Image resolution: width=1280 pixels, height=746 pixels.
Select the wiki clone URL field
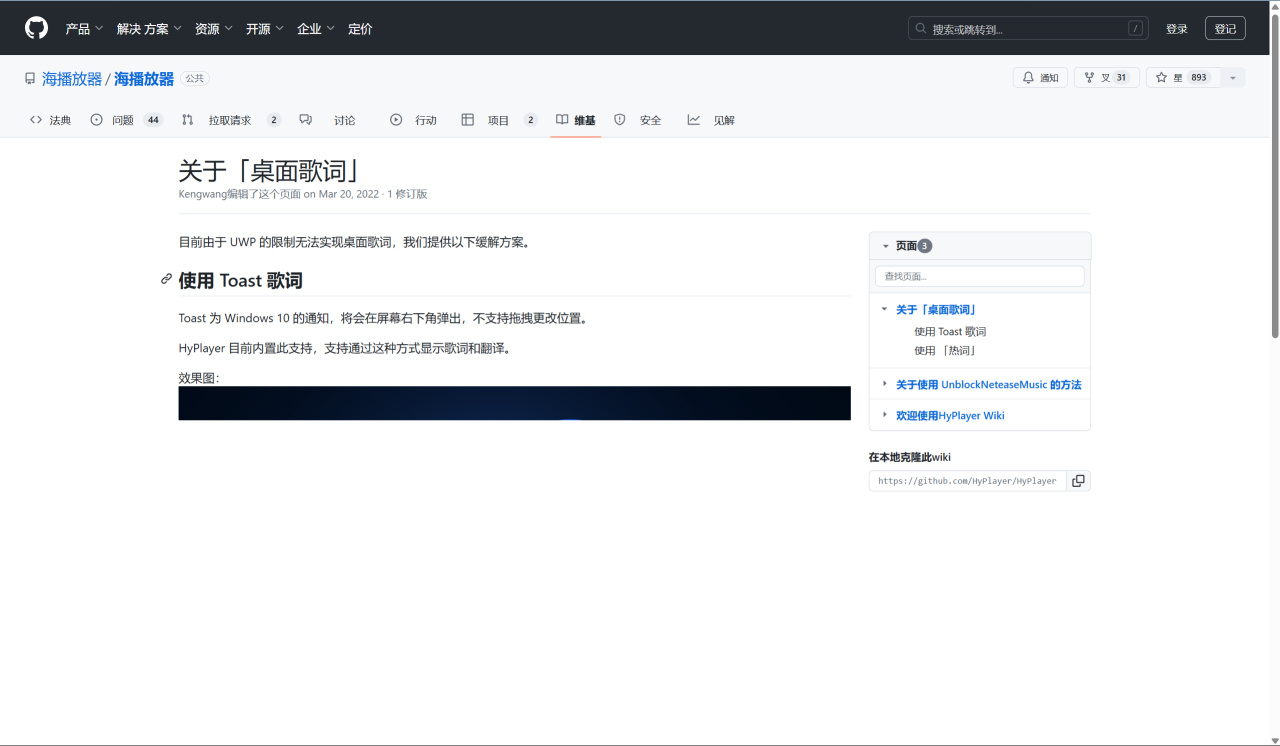968,481
